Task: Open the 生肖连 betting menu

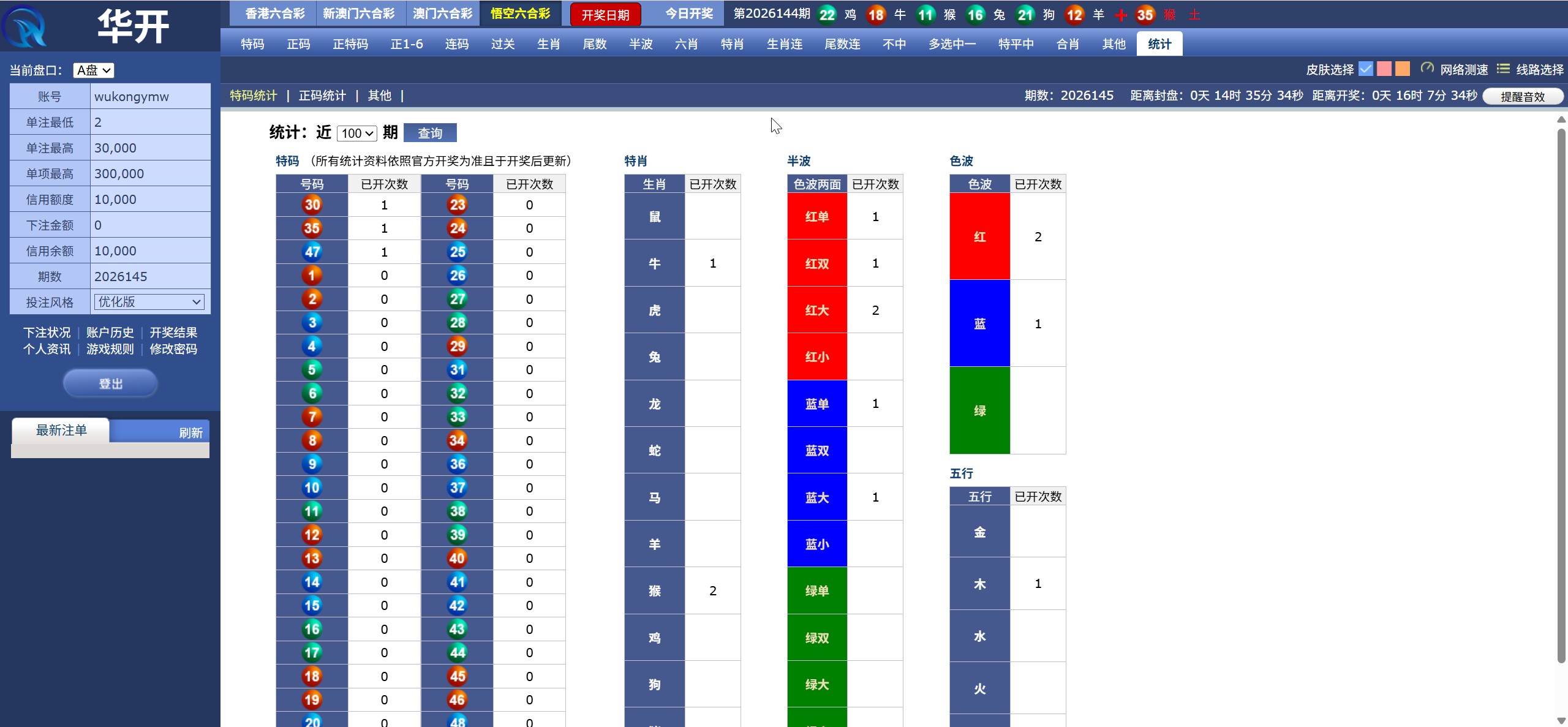Action: point(785,44)
